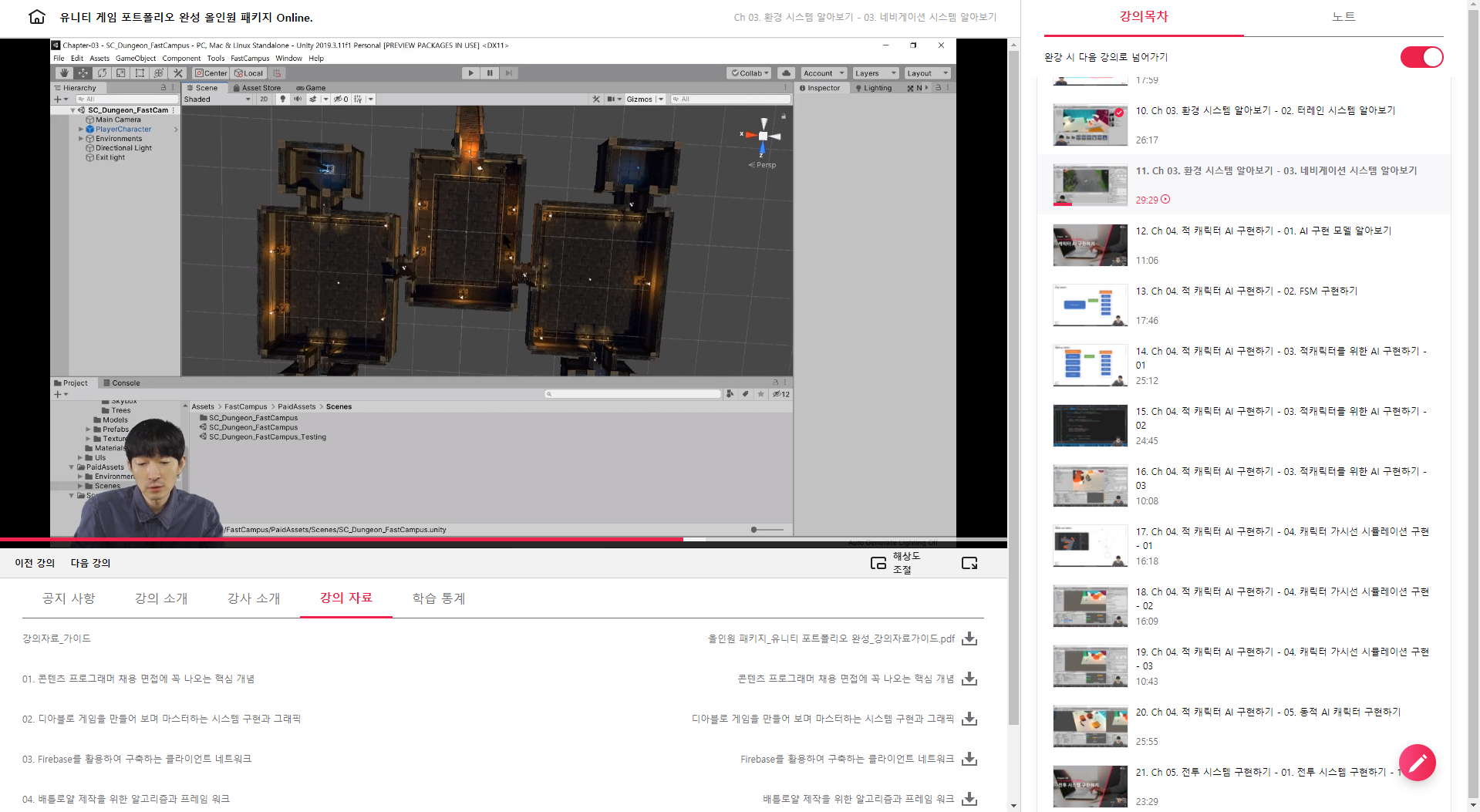Open Unity Layers dropdown
The width and height of the screenshot is (1480, 812).
pyautogui.click(x=875, y=73)
